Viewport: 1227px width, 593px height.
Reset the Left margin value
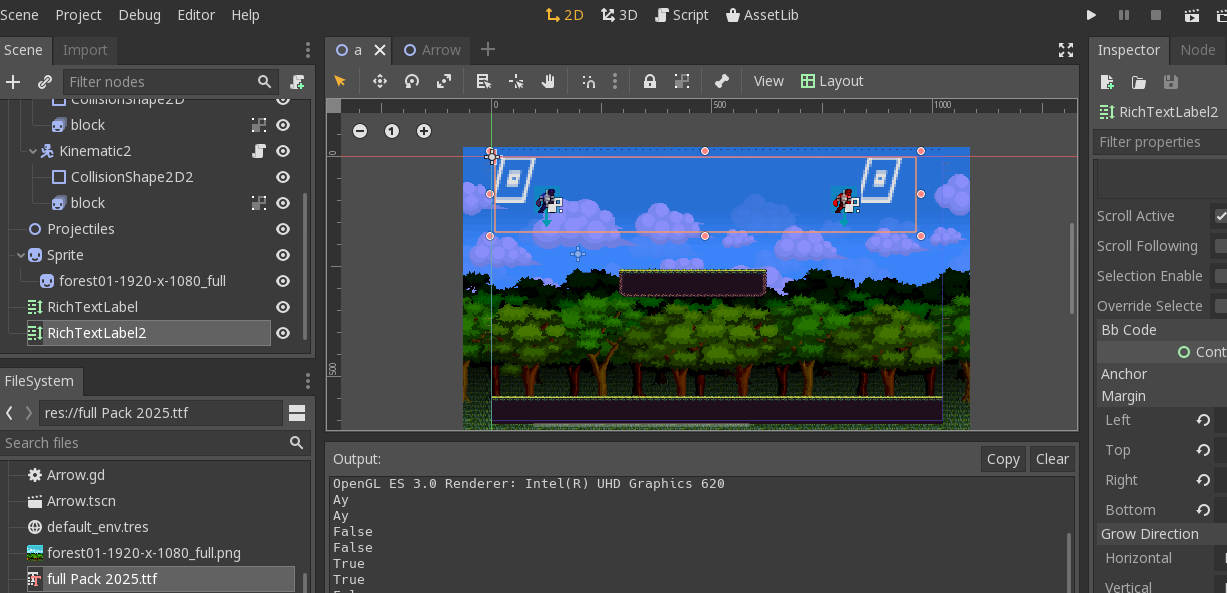tap(1203, 420)
